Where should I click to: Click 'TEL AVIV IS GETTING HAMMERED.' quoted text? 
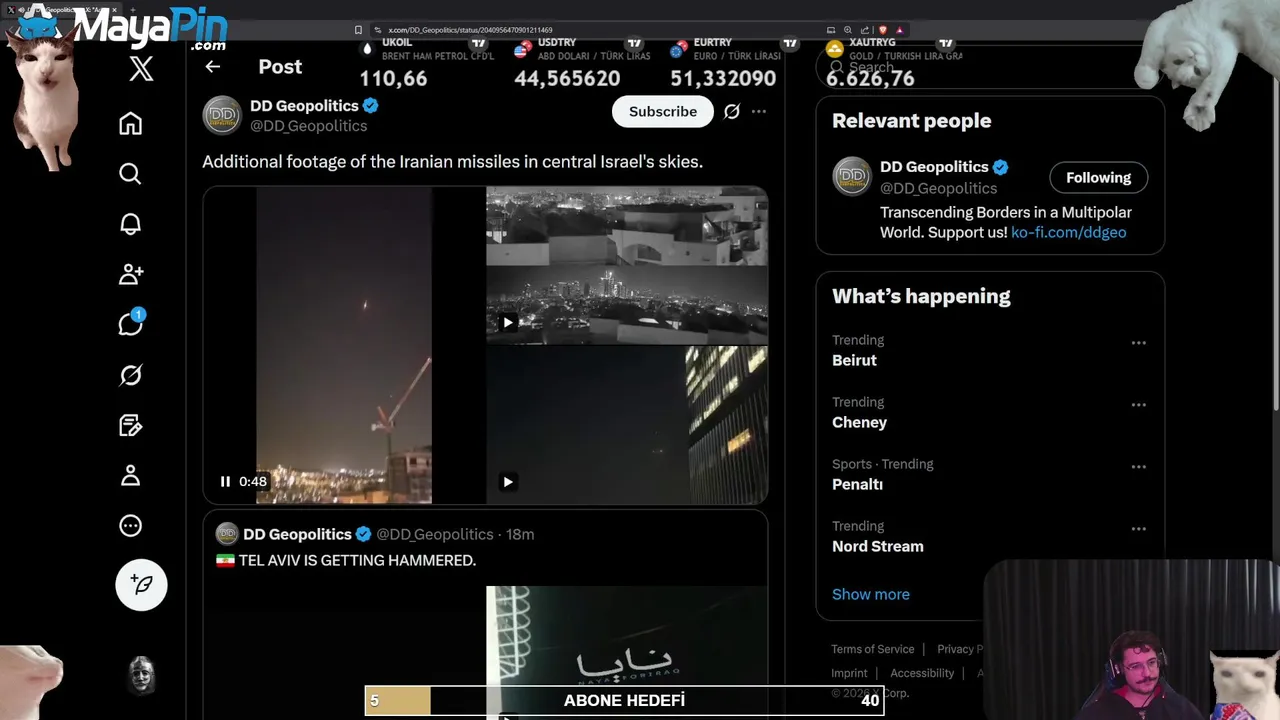point(357,561)
